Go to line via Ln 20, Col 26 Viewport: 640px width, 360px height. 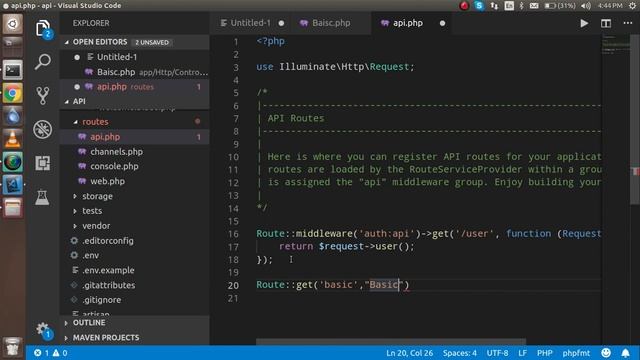409,353
